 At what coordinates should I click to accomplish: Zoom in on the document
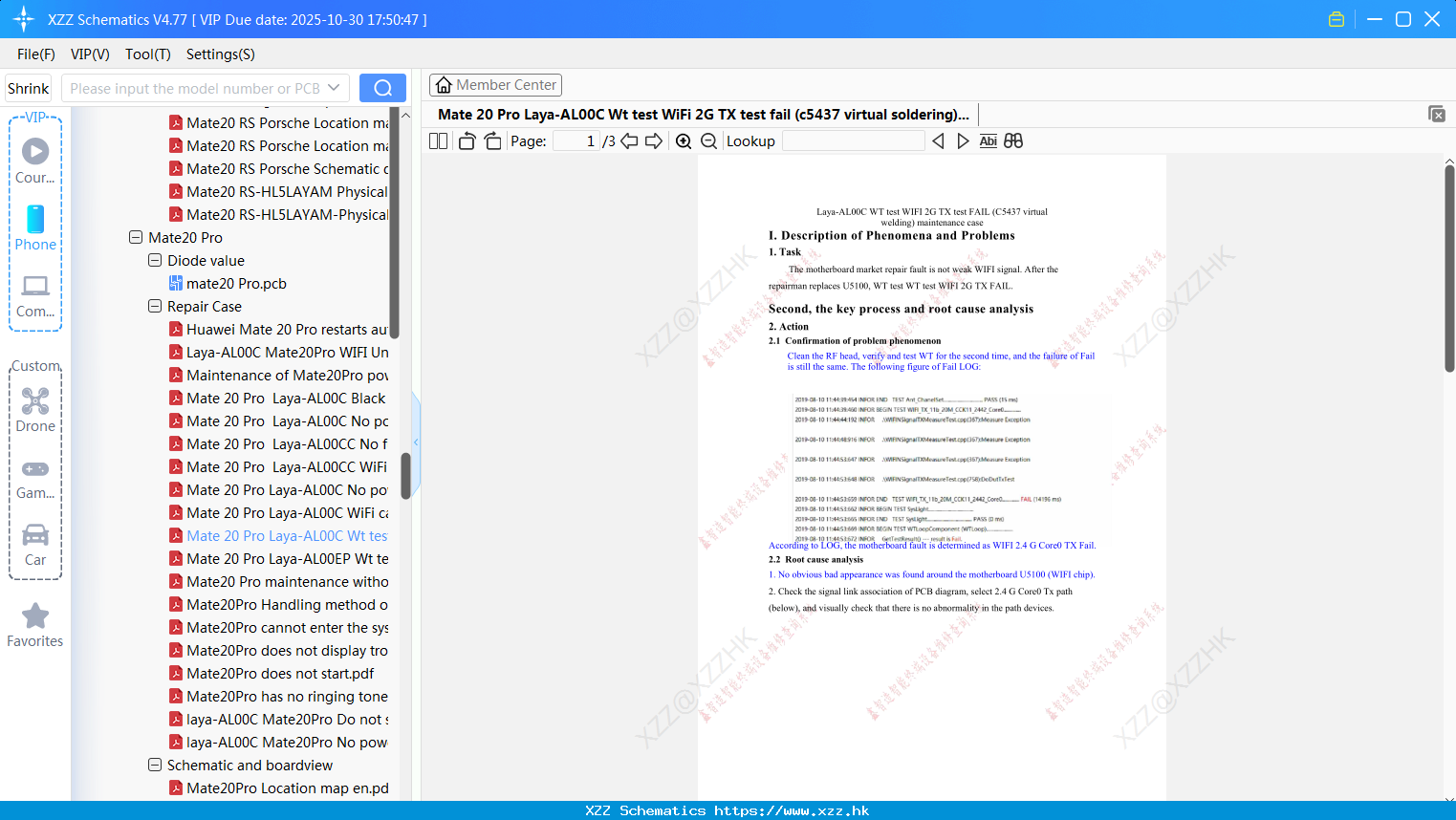click(x=684, y=140)
